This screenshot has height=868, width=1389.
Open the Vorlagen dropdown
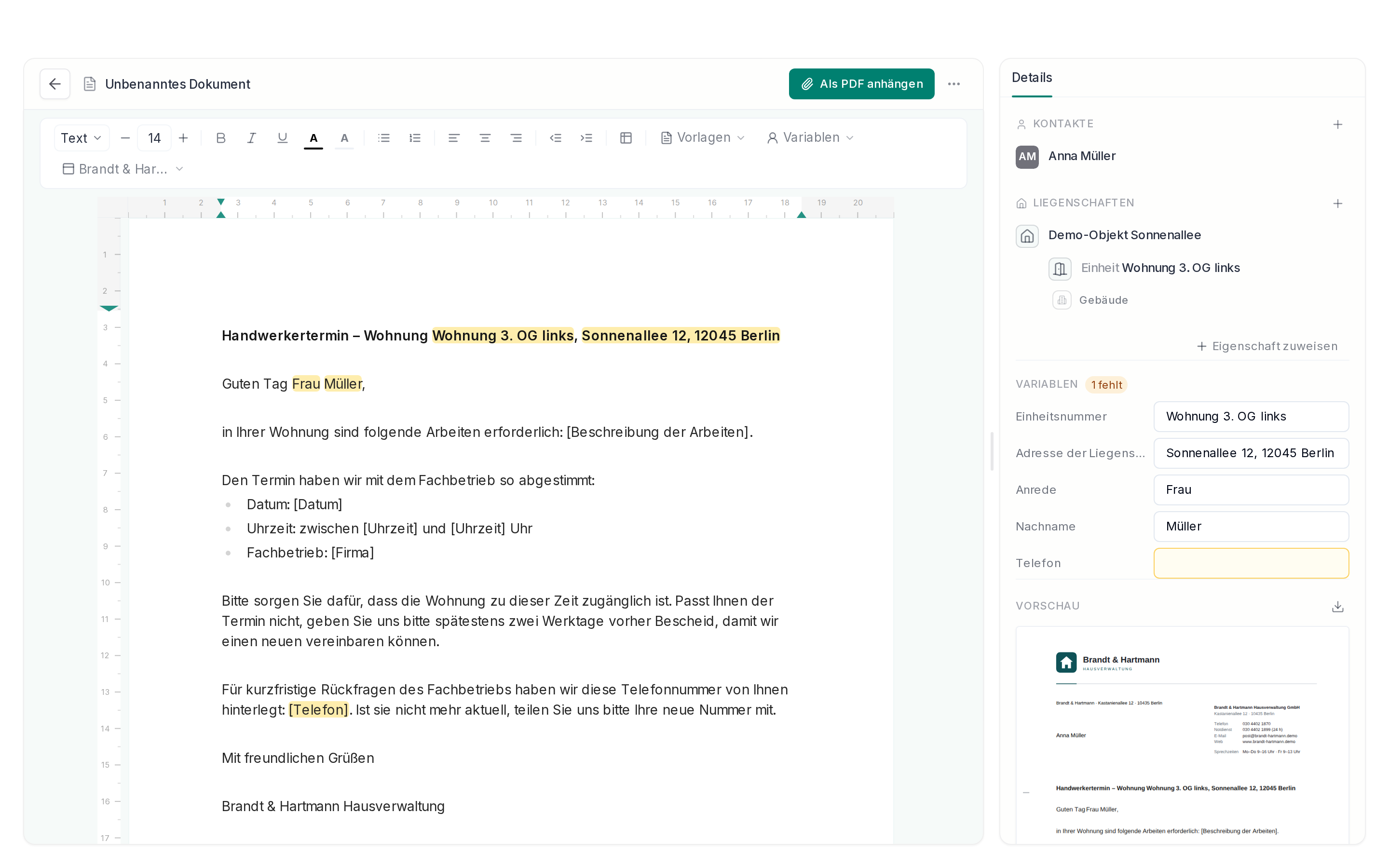coord(703,138)
